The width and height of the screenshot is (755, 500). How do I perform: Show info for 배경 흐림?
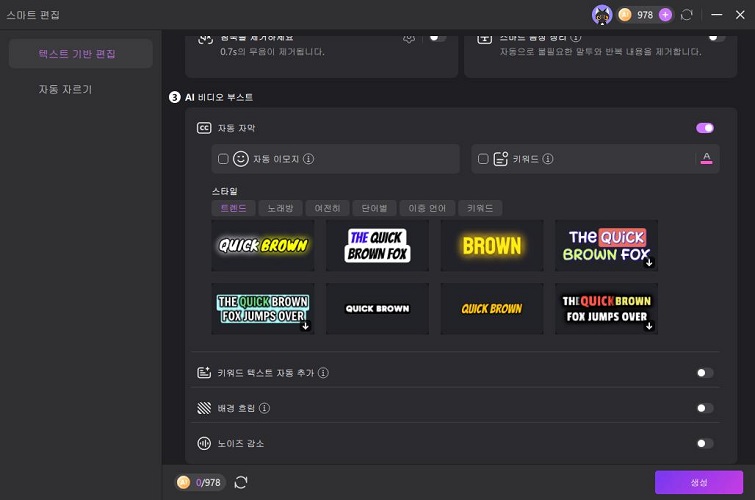(264, 408)
